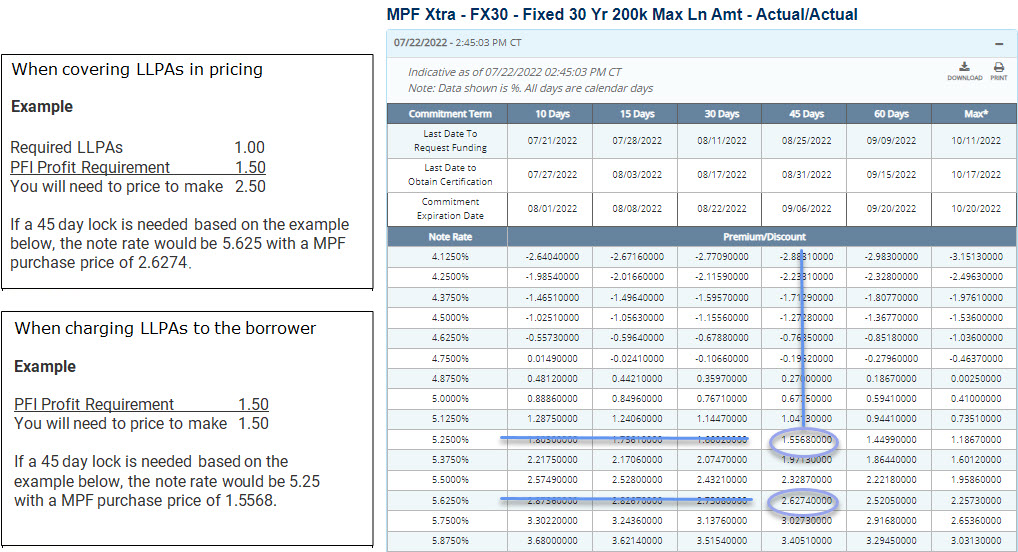The image size is (1018, 552).
Task: Click the 1.44990000 cell
Action: 891,440
